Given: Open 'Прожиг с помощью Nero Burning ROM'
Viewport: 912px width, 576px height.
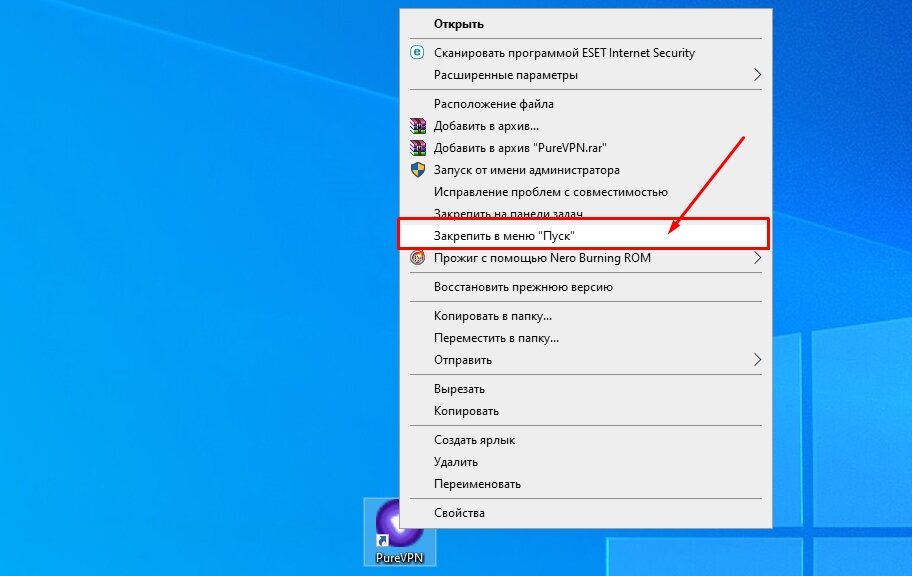Looking at the screenshot, I should 586,258.
